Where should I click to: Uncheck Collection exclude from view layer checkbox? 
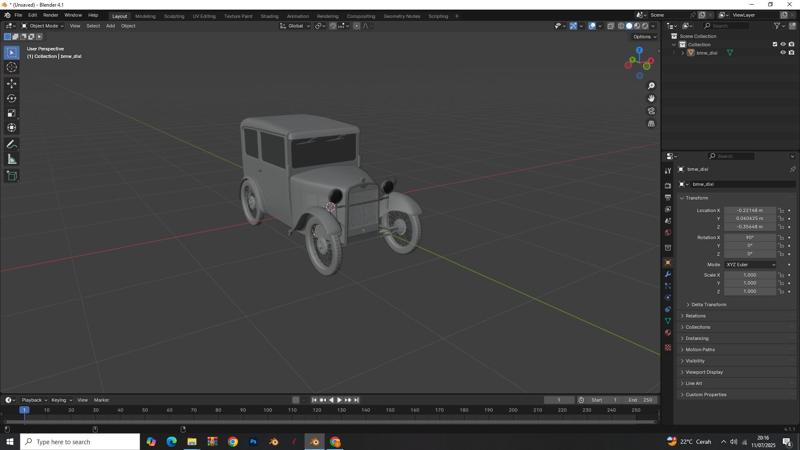(x=775, y=44)
